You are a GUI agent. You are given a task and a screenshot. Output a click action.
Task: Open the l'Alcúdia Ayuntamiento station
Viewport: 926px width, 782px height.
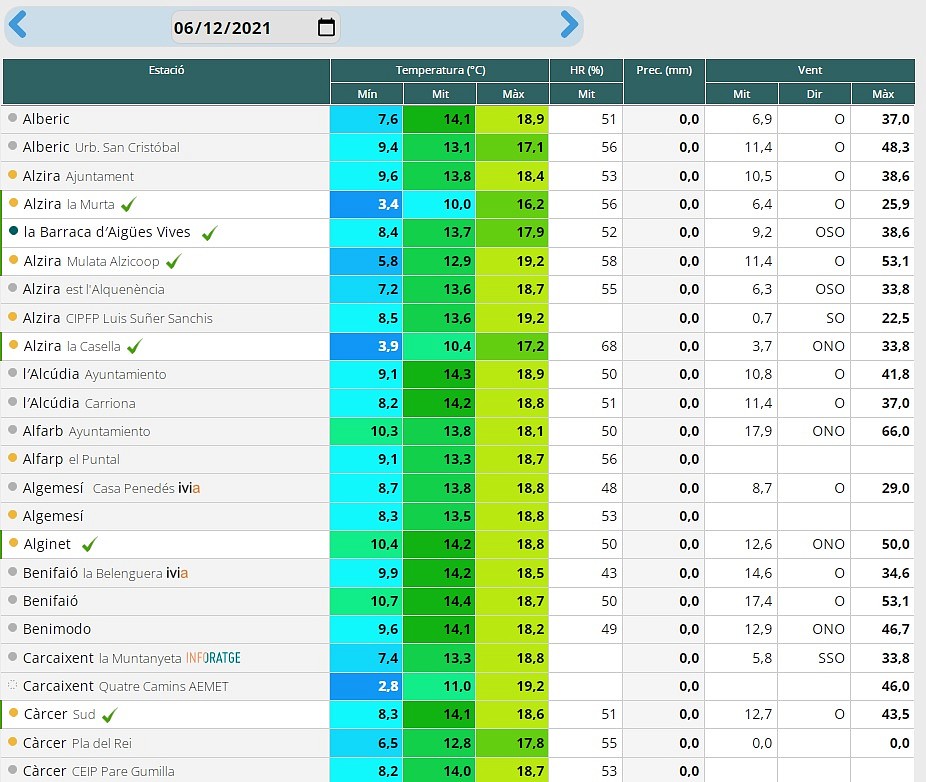pos(94,374)
